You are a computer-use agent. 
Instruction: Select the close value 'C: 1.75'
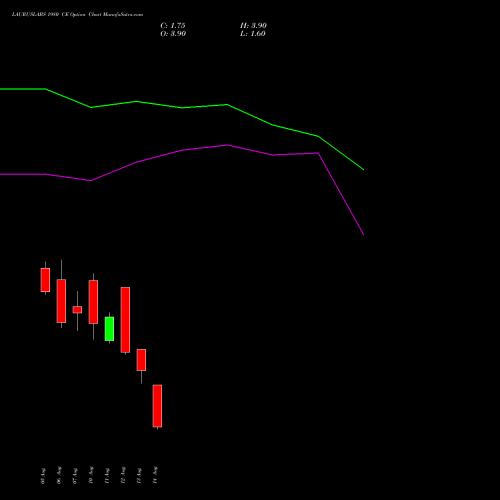point(173,26)
